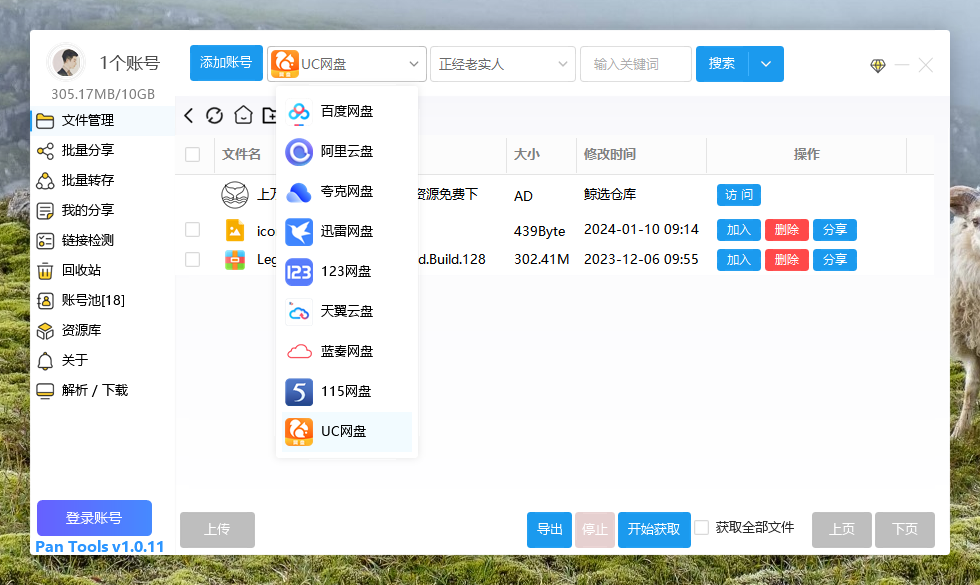Choose 迅雷网盘 in the dropdown list
This screenshot has width=980, height=585.
(346, 231)
